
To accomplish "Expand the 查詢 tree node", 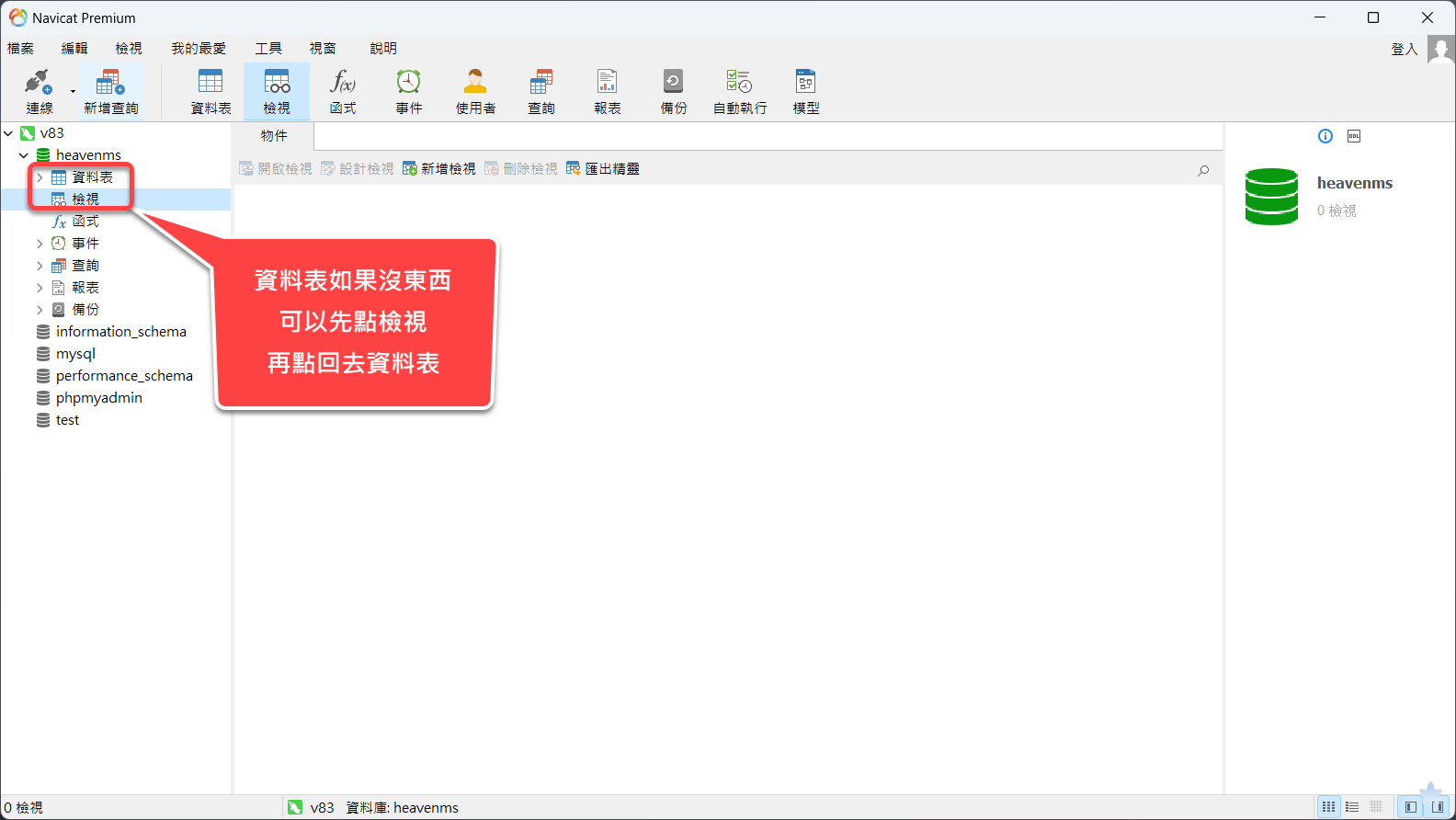I will tap(40, 266).
